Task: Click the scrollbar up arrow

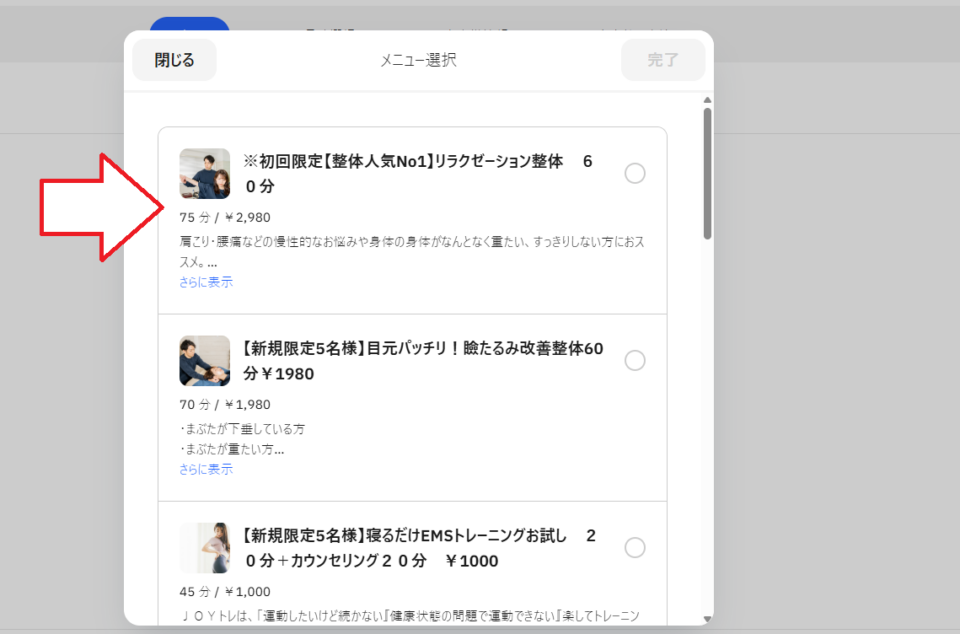Action: coord(707,100)
